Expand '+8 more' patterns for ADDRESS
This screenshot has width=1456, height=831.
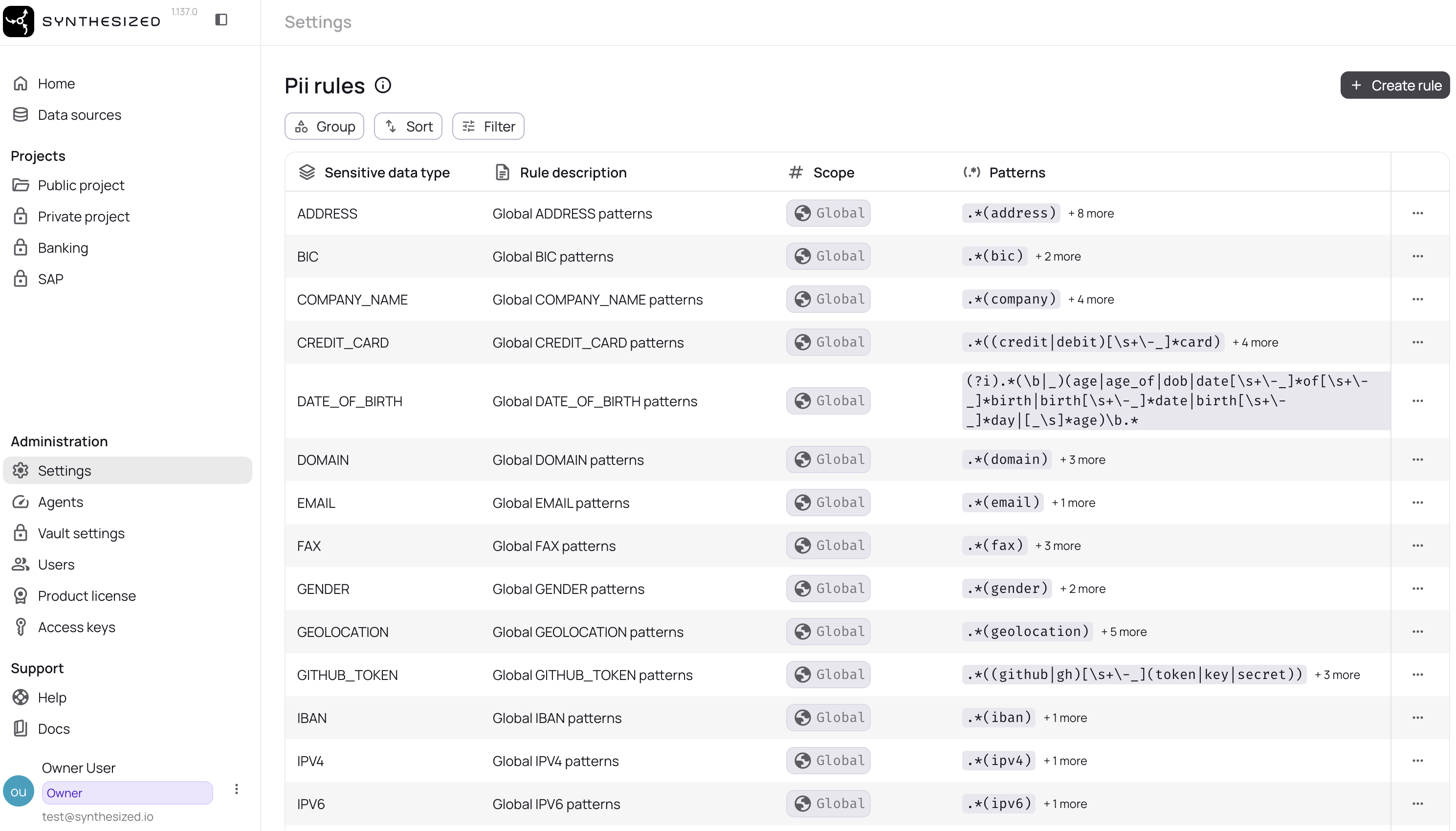(x=1091, y=214)
